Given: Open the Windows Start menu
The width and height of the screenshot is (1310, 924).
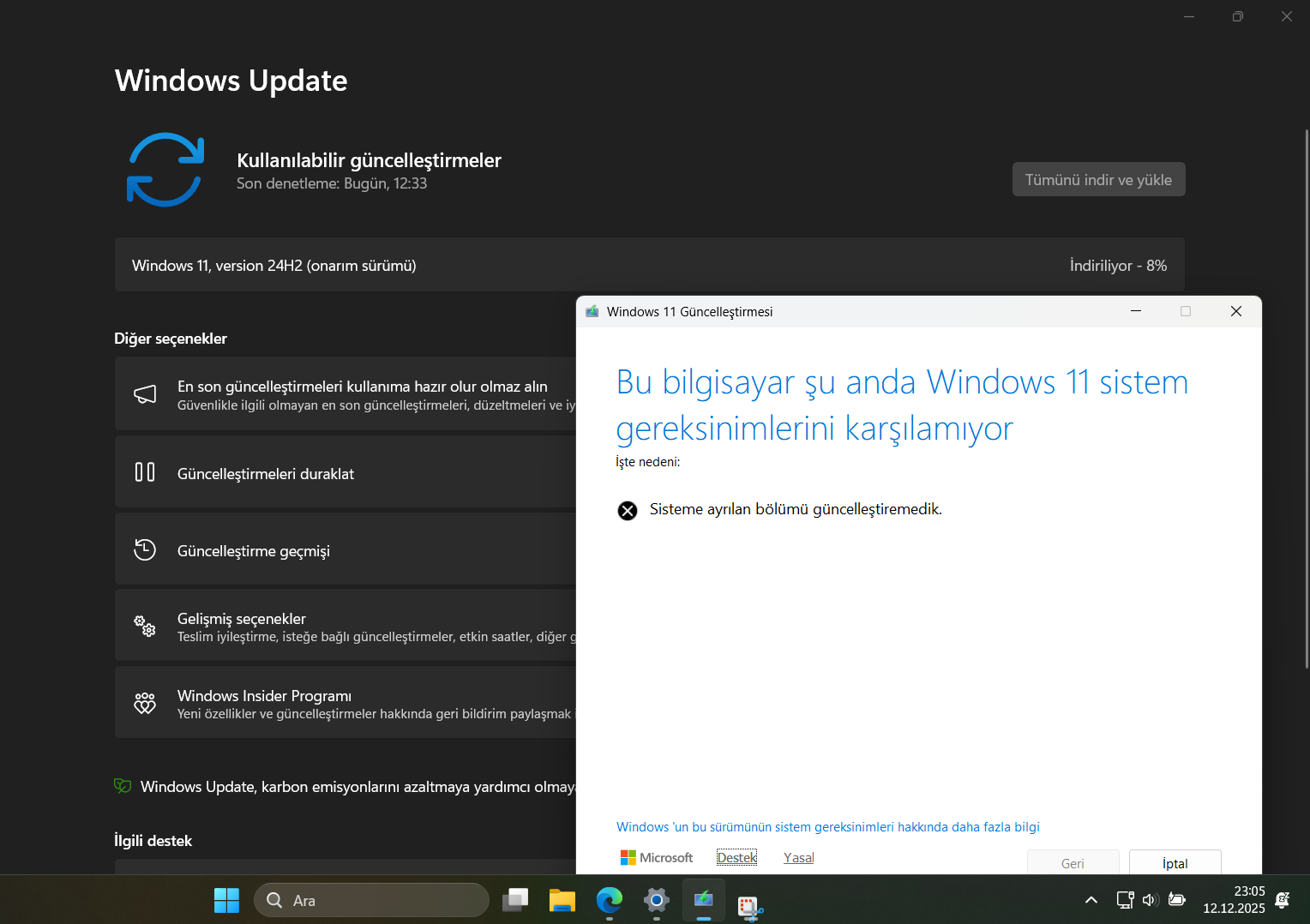Looking at the screenshot, I should point(226,900).
